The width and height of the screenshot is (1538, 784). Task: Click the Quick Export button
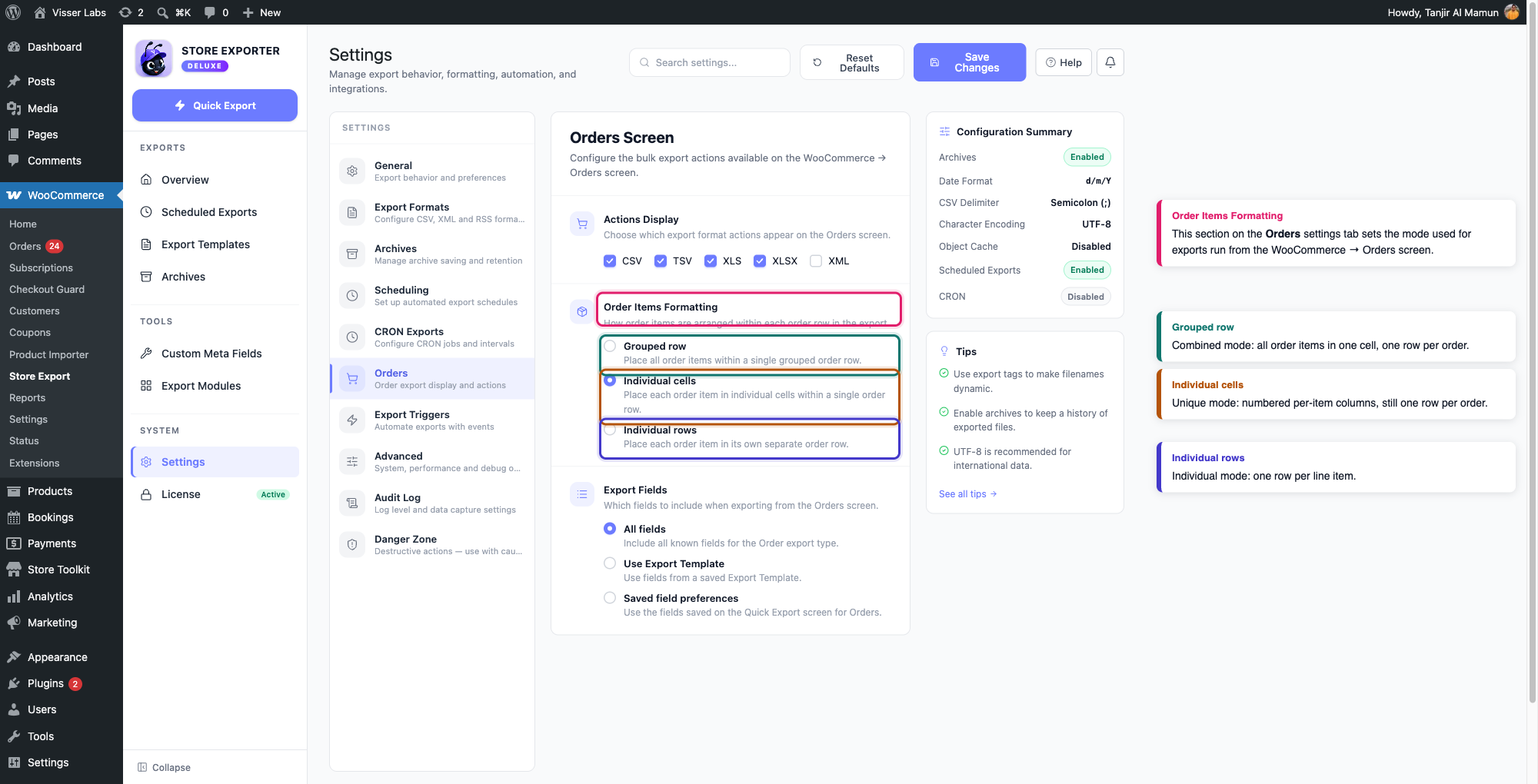pyautogui.click(x=215, y=105)
